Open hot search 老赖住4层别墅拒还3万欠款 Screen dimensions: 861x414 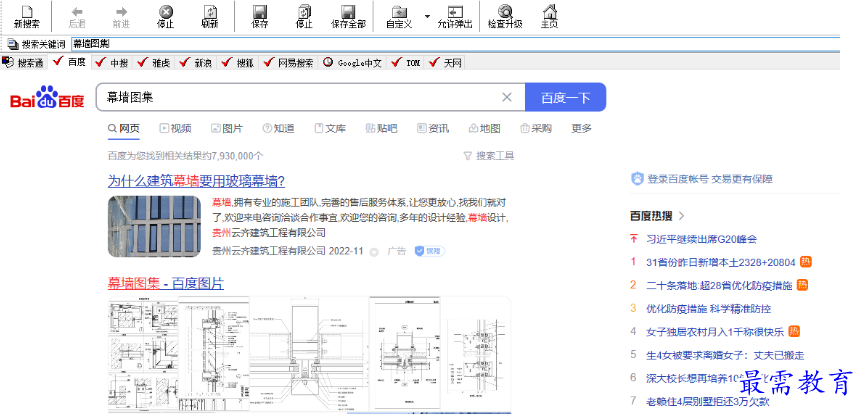point(708,401)
